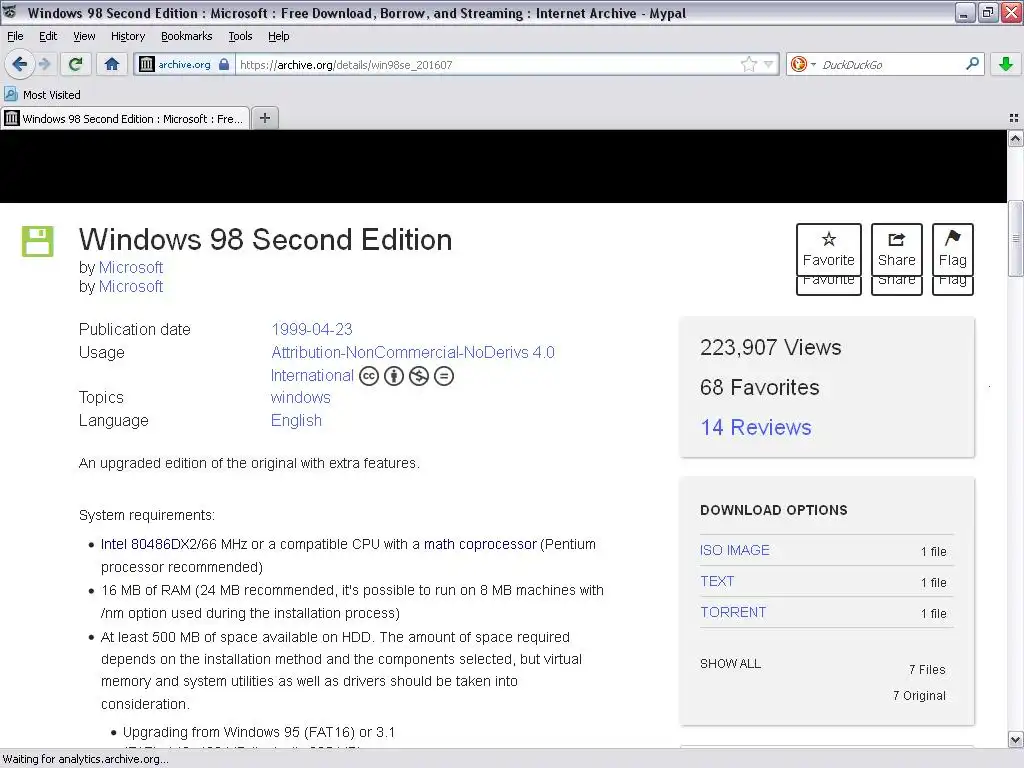Click the green floppy disk software icon
The height and width of the screenshot is (768, 1024).
(x=38, y=241)
